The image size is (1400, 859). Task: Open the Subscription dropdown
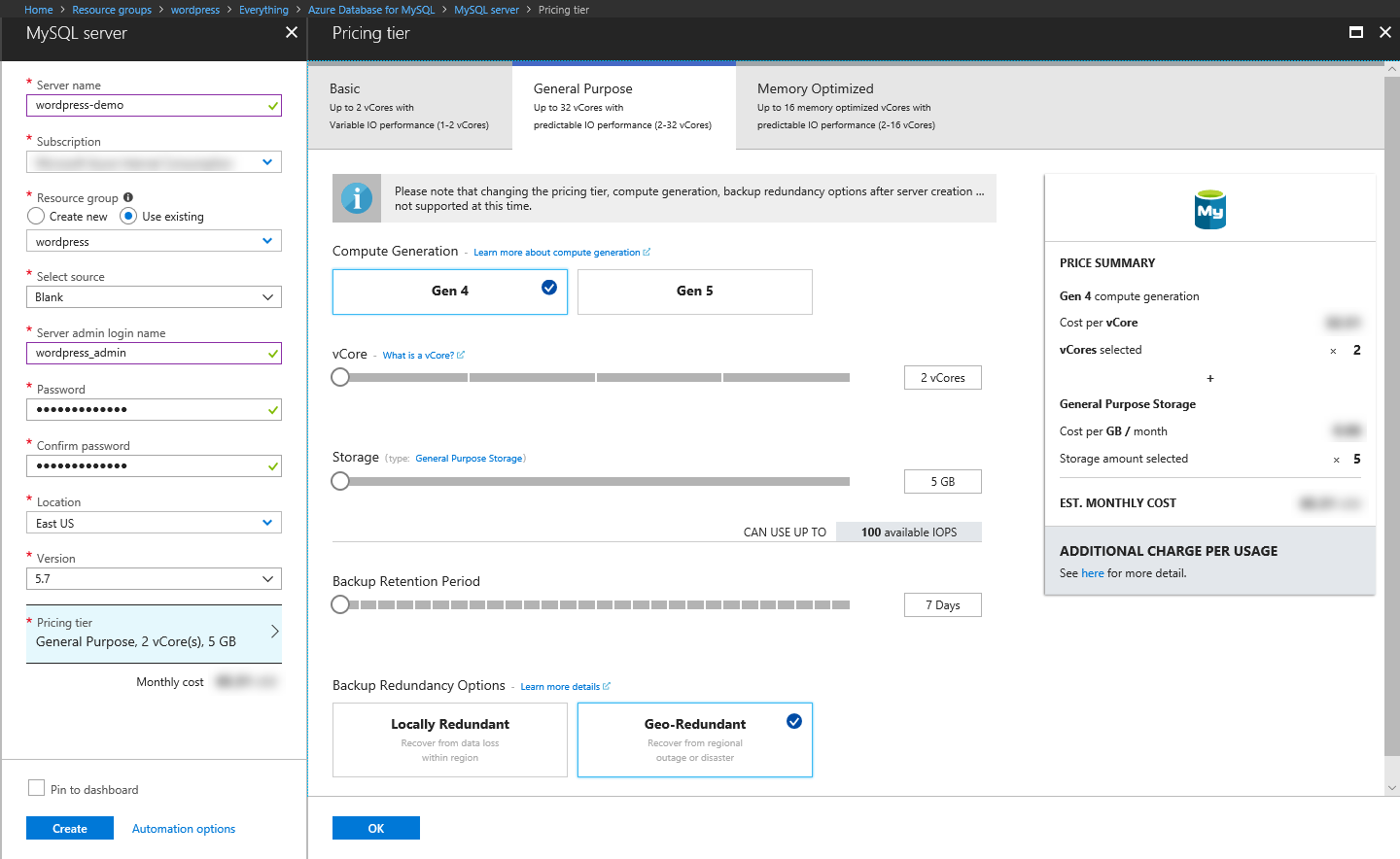click(x=154, y=162)
